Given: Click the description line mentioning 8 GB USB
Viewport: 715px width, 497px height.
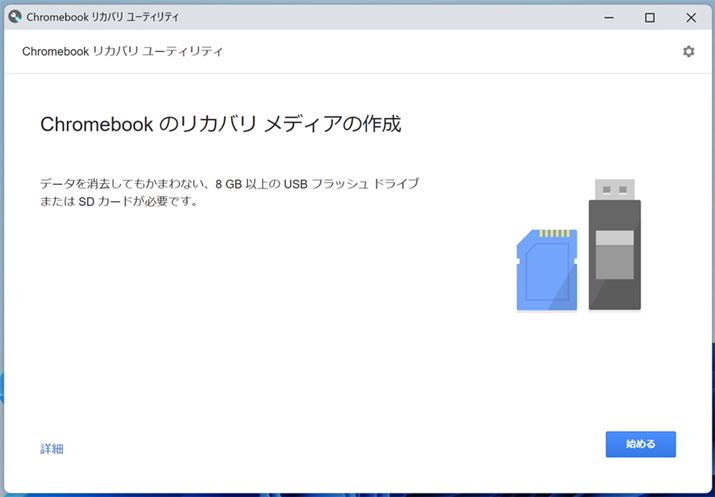Looking at the screenshot, I should tap(229, 184).
